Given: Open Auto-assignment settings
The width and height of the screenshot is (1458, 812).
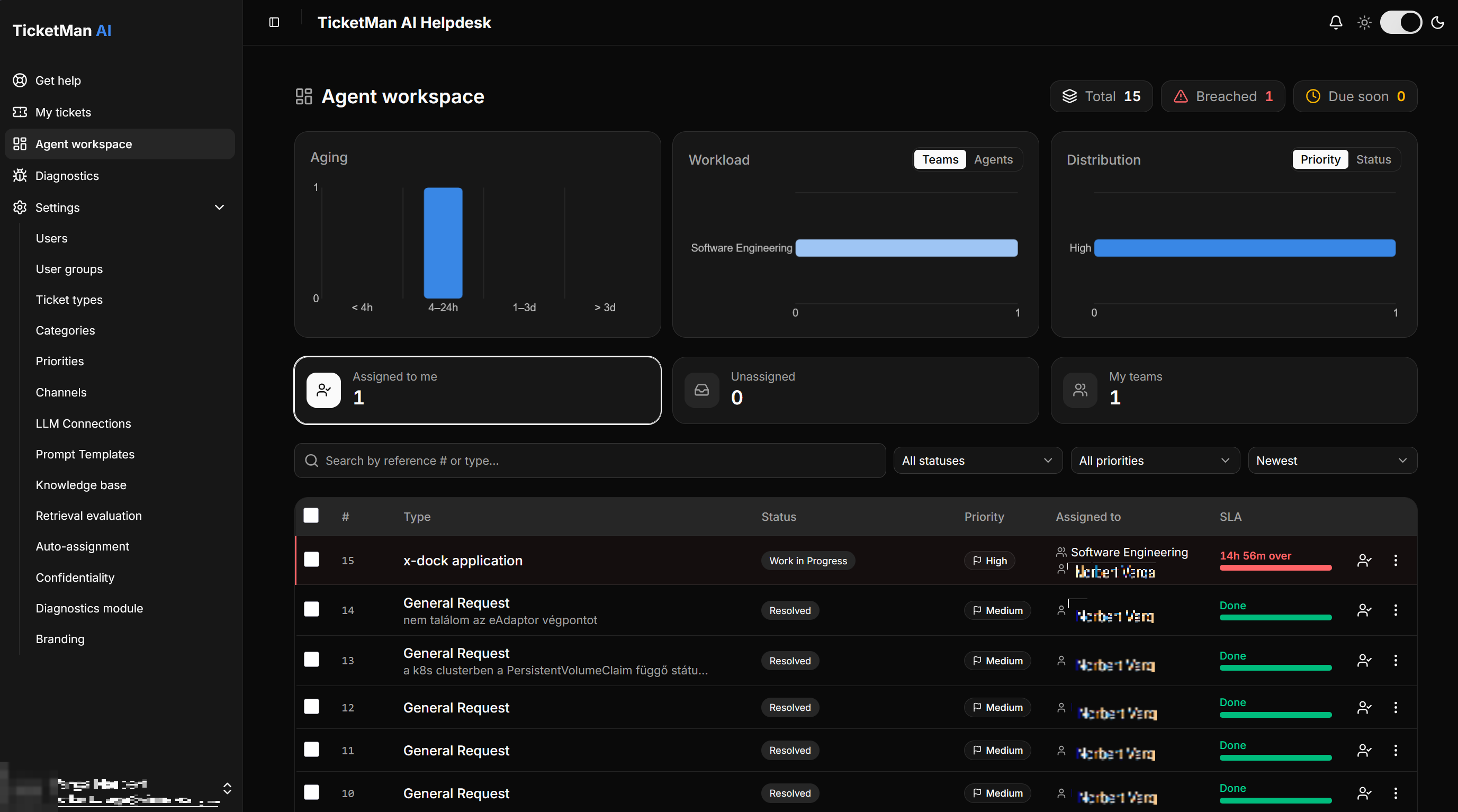Looking at the screenshot, I should tap(82, 546).
